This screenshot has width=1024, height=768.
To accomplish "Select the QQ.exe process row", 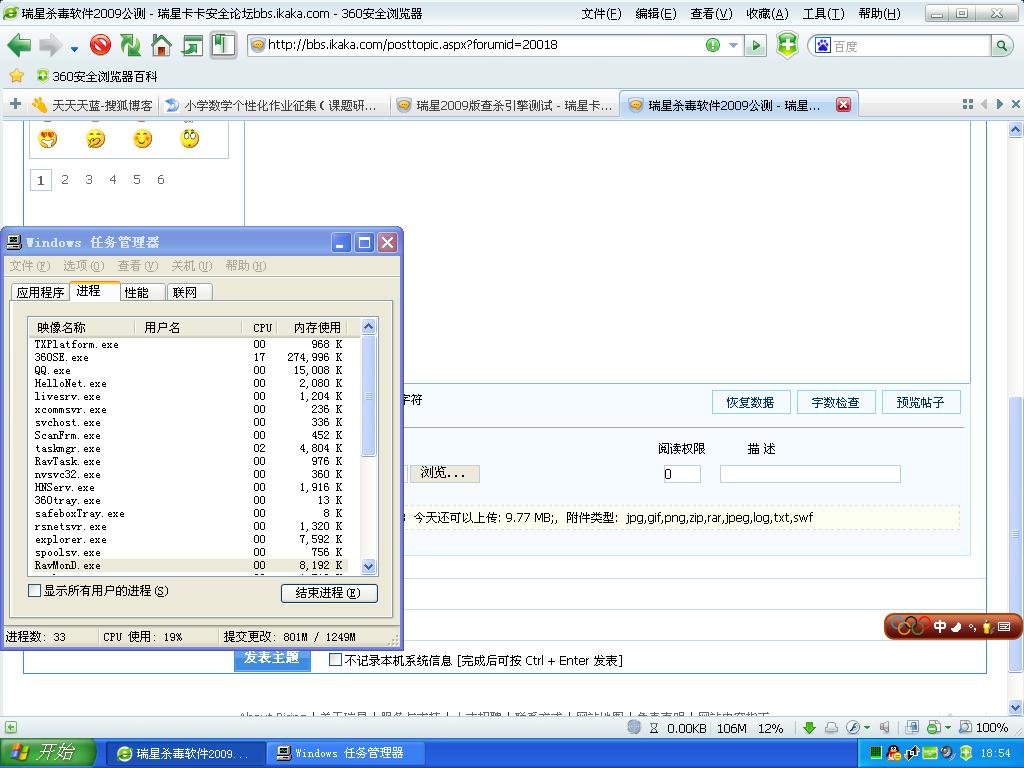I will (x=189, y=370).
